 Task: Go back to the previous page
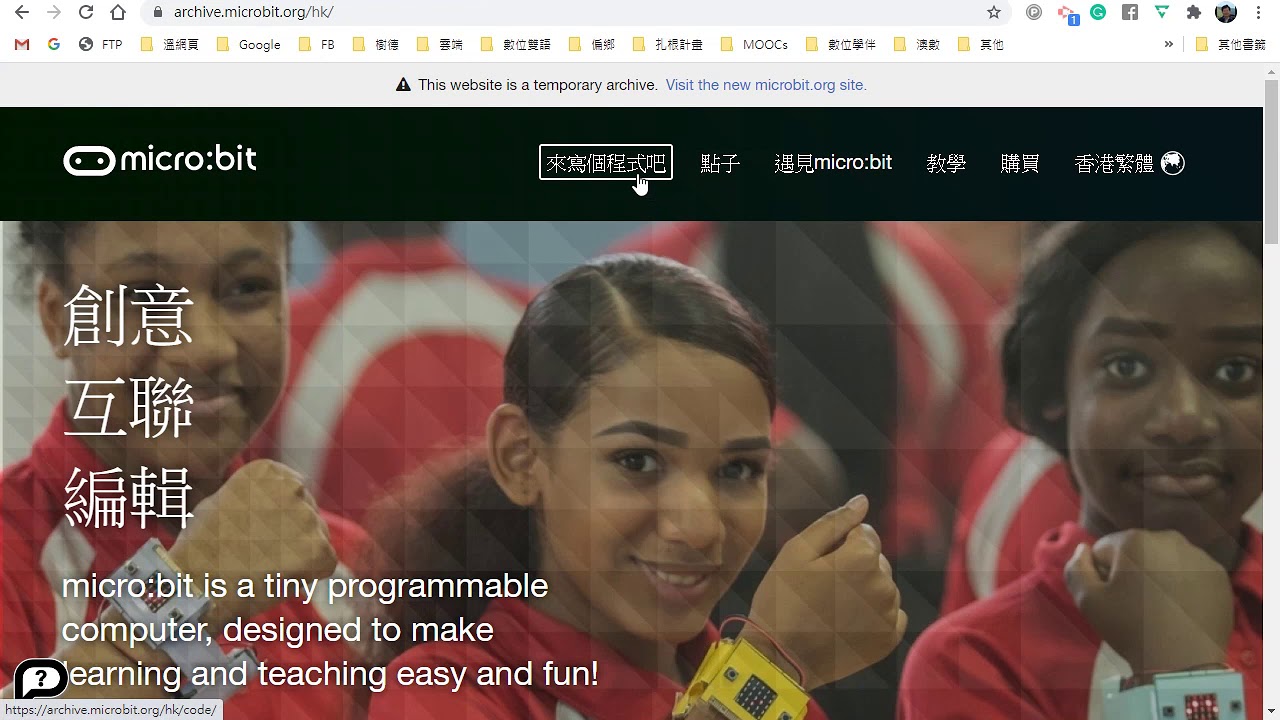pyautogui.click(x=22, y=13)
